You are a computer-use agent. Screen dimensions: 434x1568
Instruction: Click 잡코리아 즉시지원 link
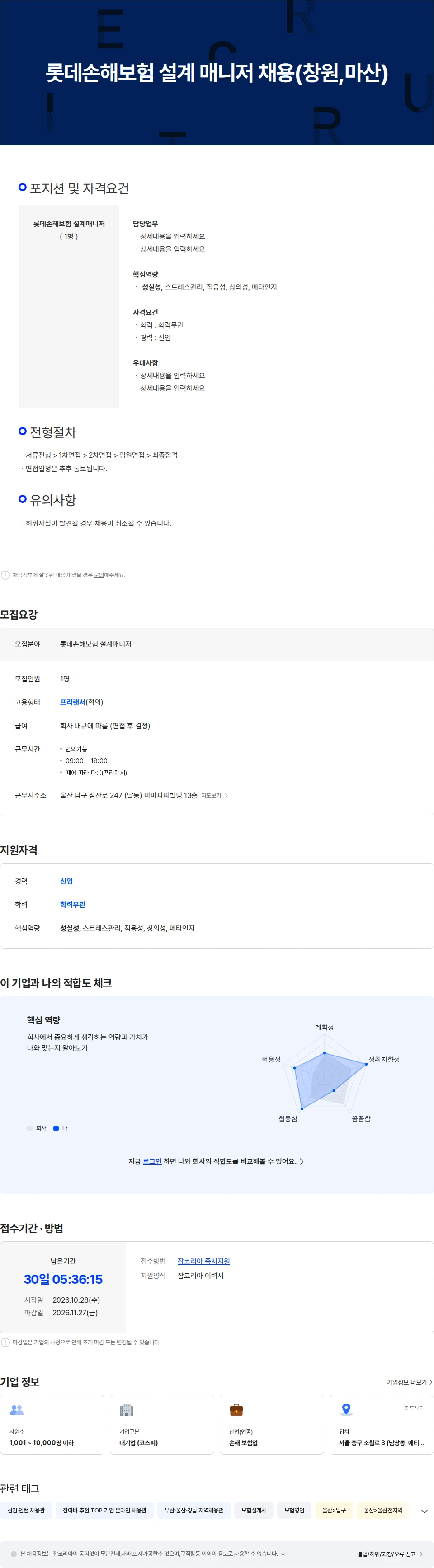click(203, 1261)
